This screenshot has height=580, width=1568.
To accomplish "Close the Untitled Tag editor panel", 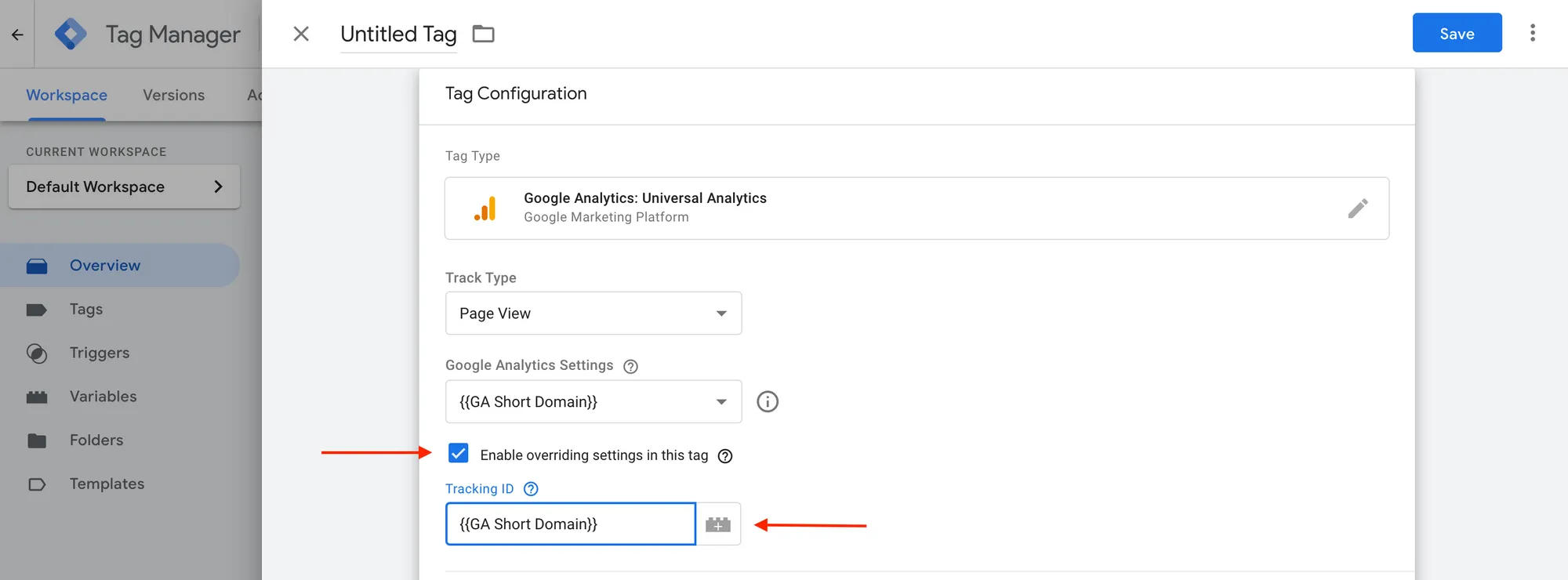I will [x=301, y=34].
